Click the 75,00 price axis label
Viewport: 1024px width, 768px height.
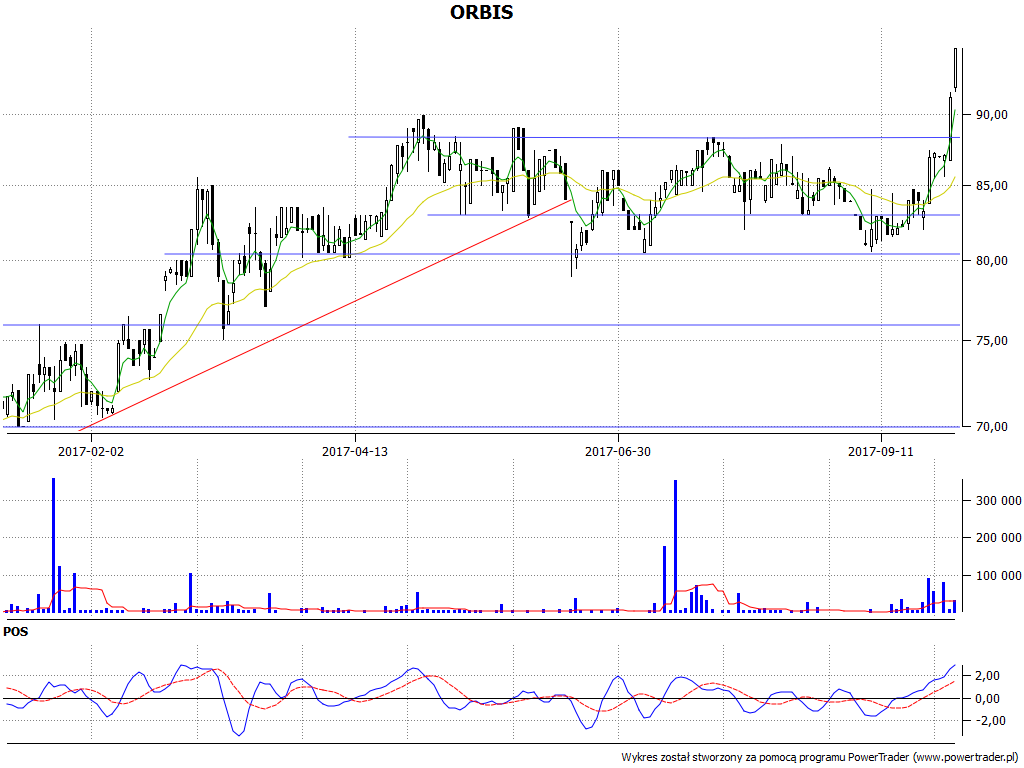pos(991,341)
